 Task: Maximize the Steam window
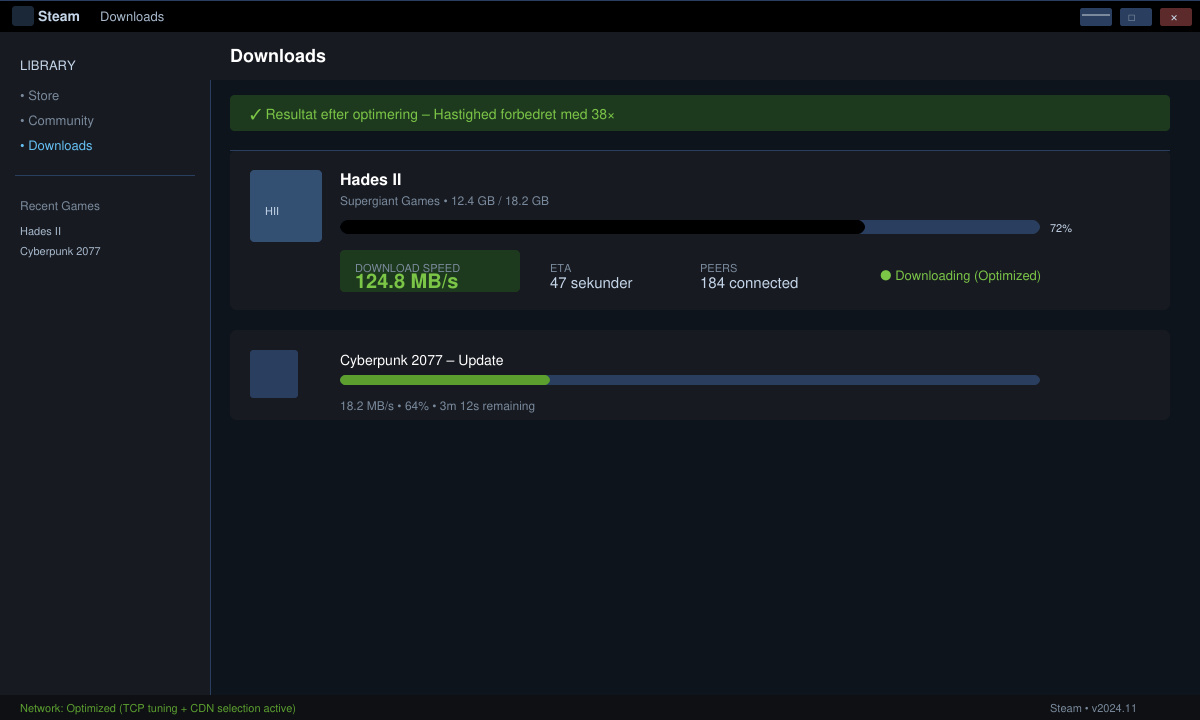point(1136,17)
